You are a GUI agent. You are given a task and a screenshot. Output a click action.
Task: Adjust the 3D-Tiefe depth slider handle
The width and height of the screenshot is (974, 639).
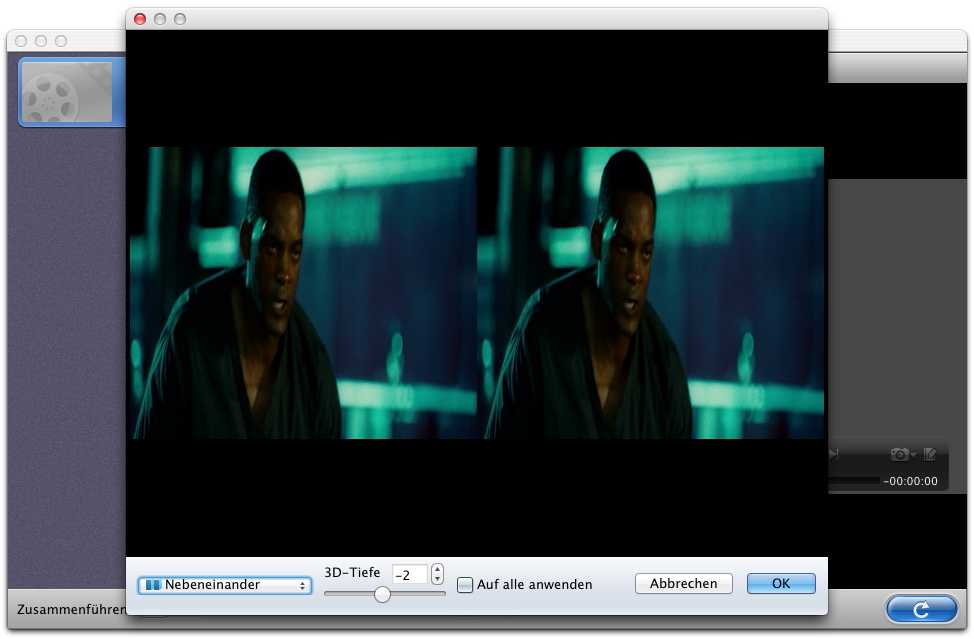tap(383, 595)
